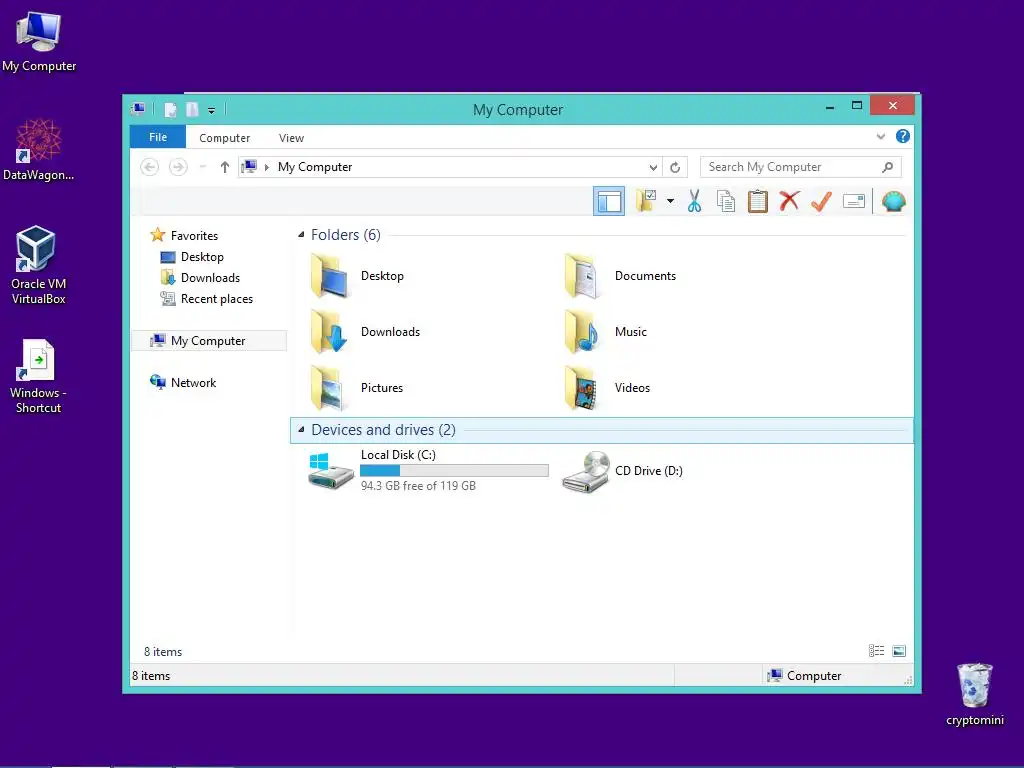Select Downloads under Favorites
The height and width of the screenshot is (768, 1024).
200,278
